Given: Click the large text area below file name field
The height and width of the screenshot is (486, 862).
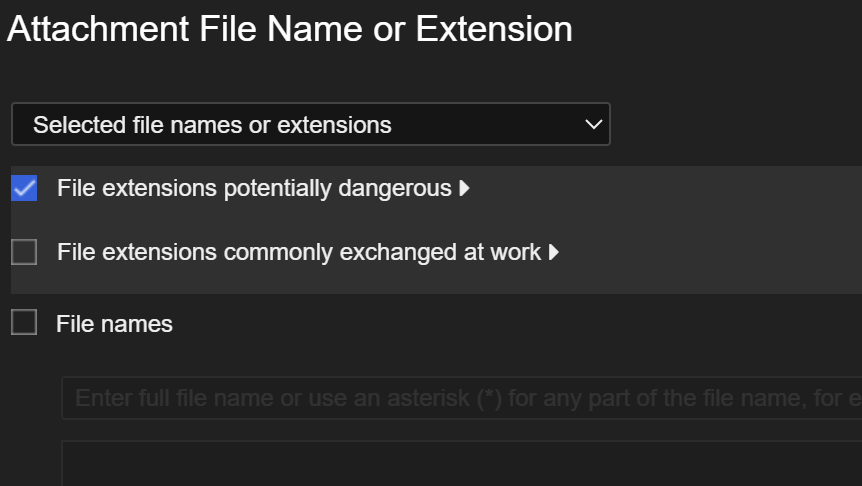Looking at the screenshot, I should click(x=460, y=464).
